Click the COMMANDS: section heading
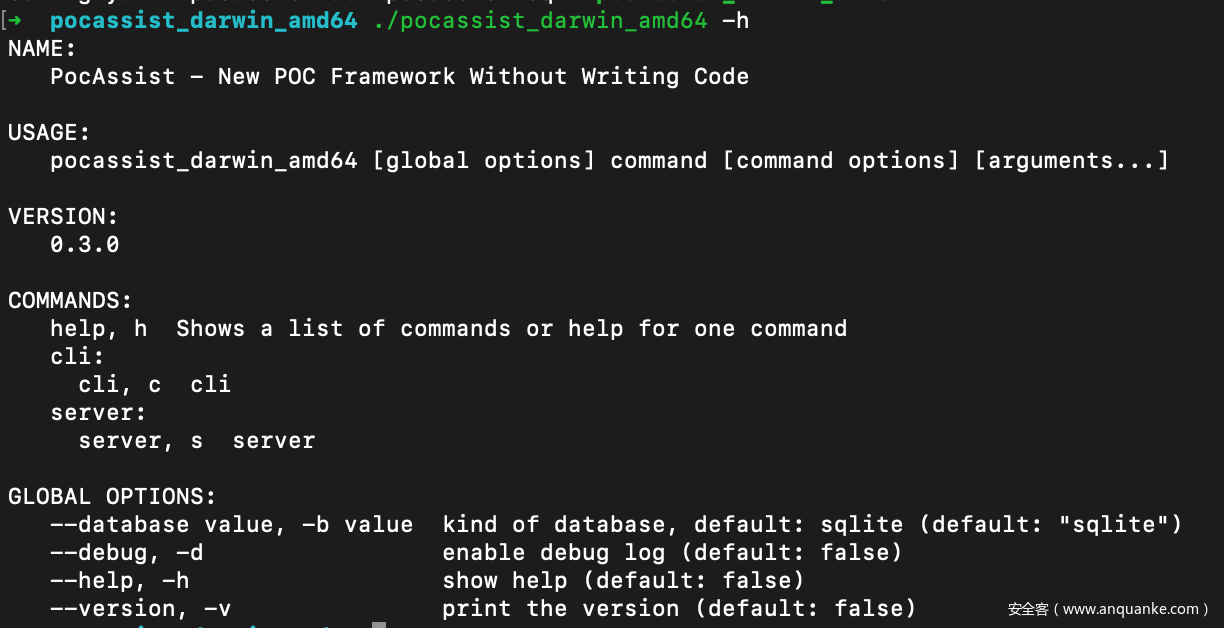Screen dimensions: 1224x628 click(x=70, y=300)
